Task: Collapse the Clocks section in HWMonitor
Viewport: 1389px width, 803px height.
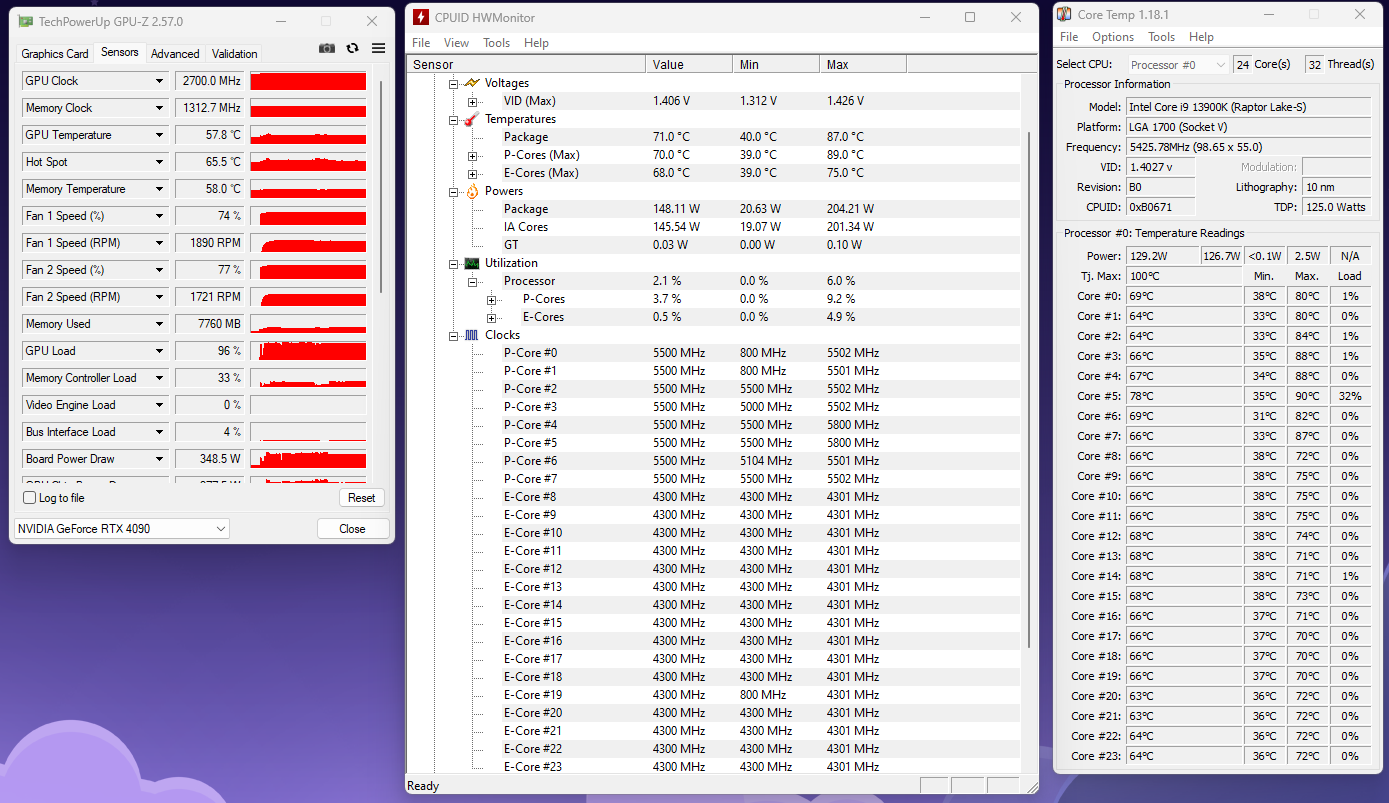Action: (453, 335)
